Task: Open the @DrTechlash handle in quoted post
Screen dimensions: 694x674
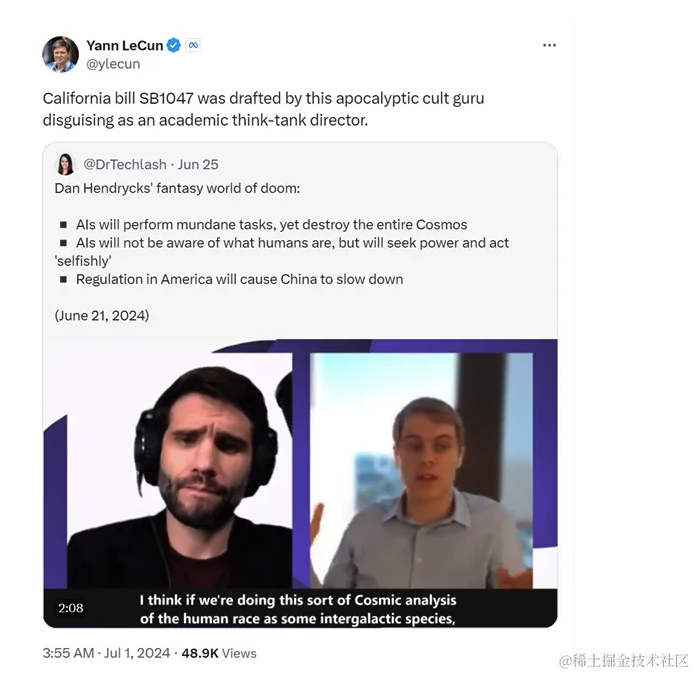Action: click(x=125, y=165)
